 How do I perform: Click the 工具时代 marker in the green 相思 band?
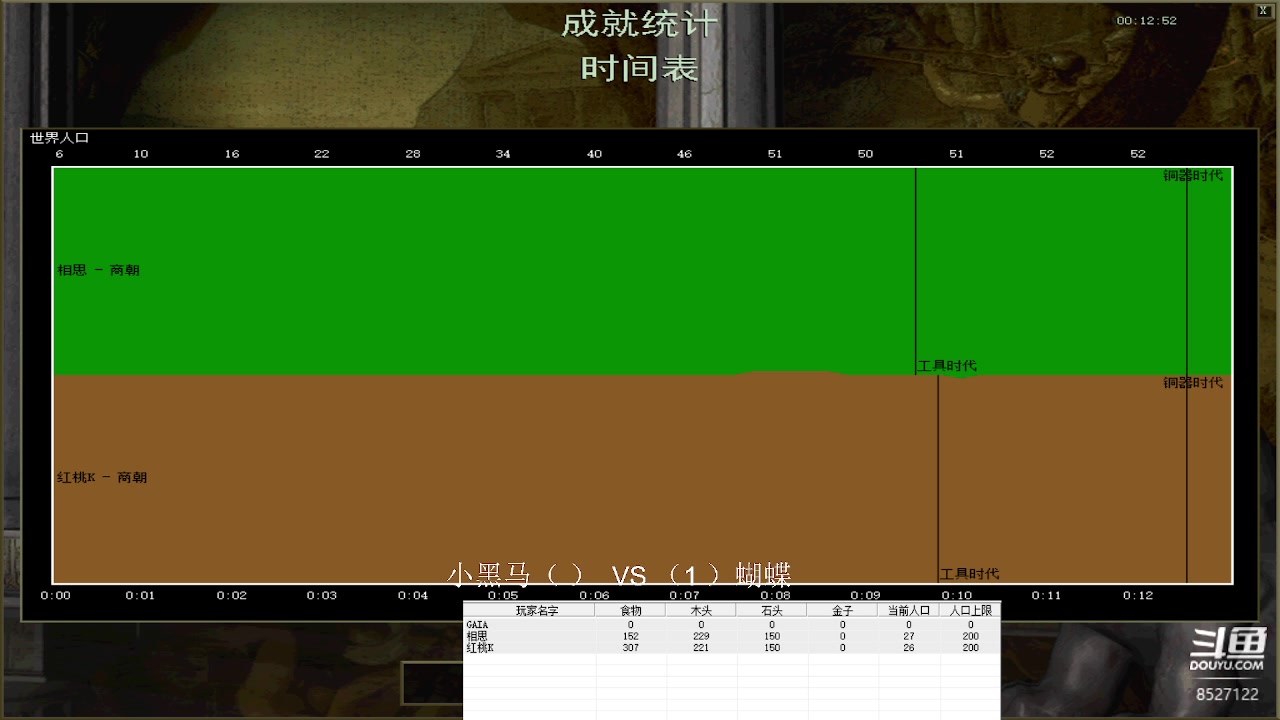pyautogui.click(x=947, y=366)
